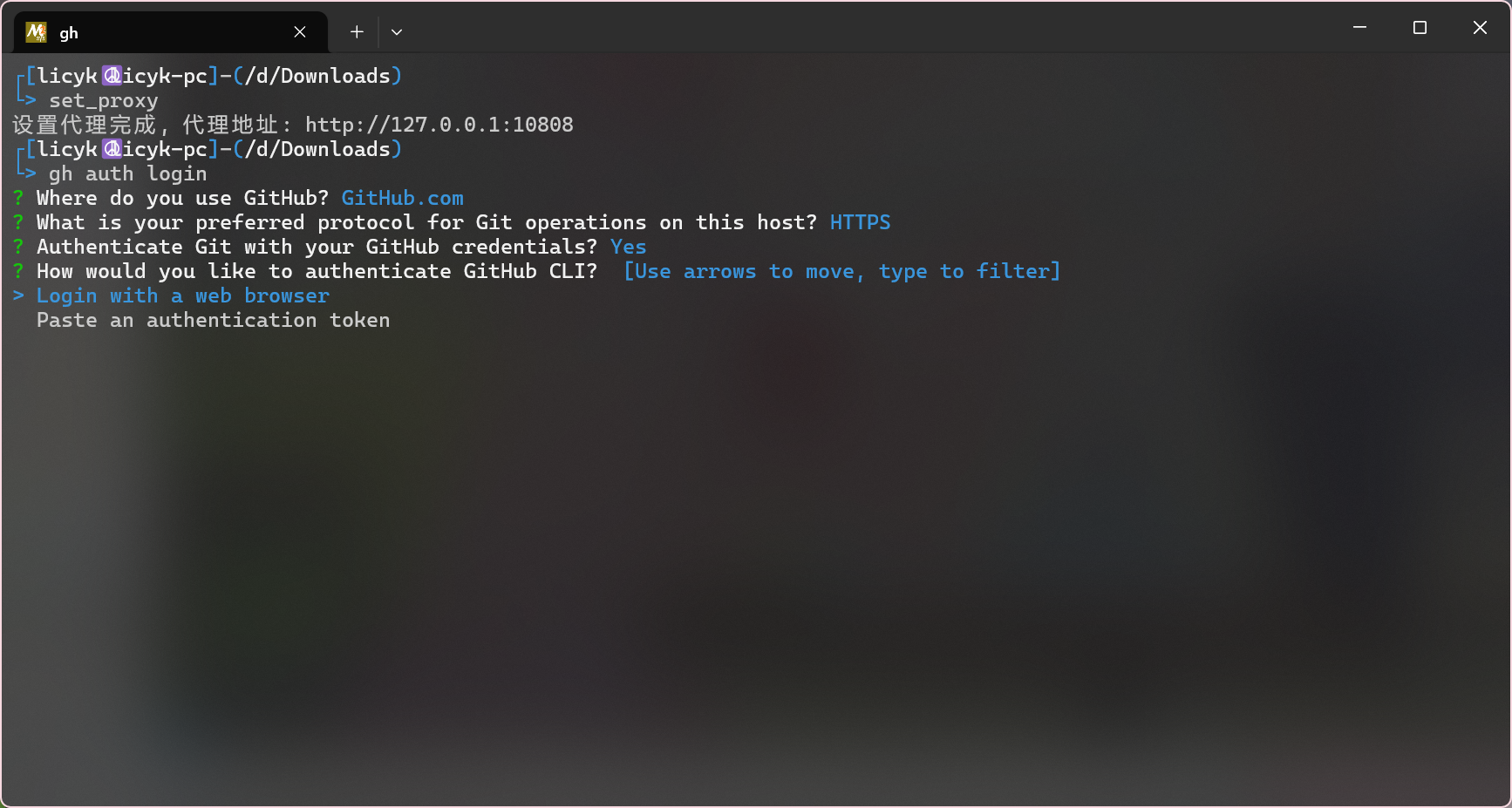The width and height of the screenshot is (1512, 808).
Task: Minimize the terminal window
Action: pyautogui.click(x=1359, y=28)
